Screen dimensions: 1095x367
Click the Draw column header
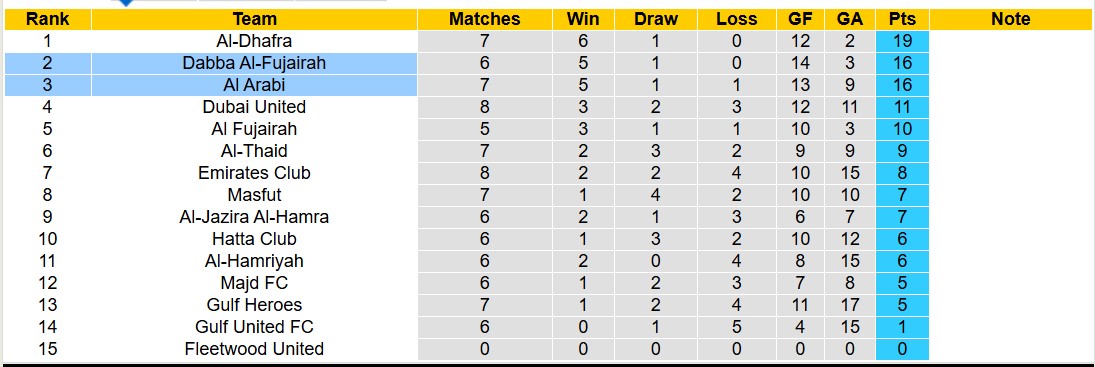point(656,19)
